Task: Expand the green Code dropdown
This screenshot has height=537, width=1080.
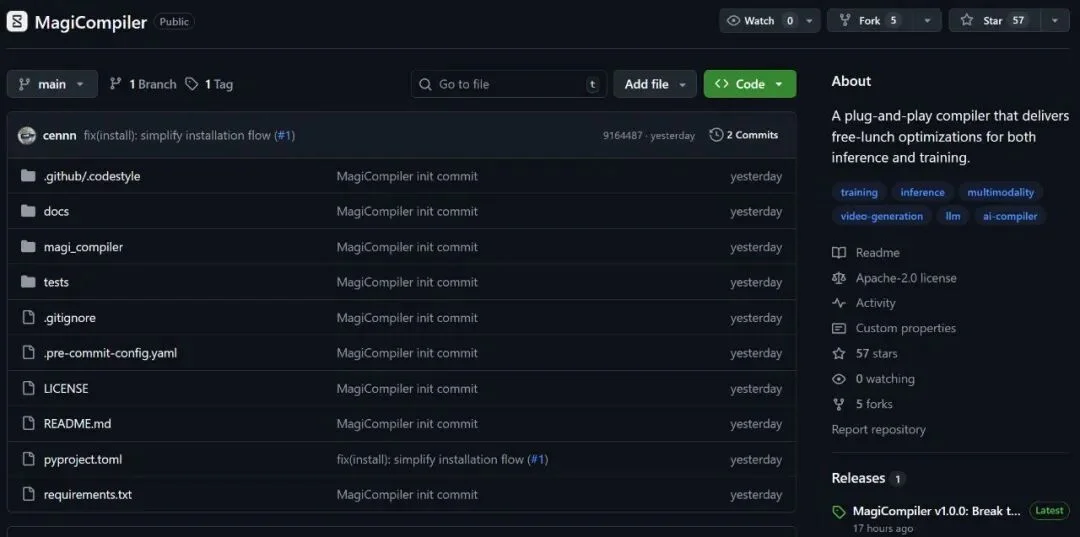Action: pyautogui.click(x=750, y=84)
